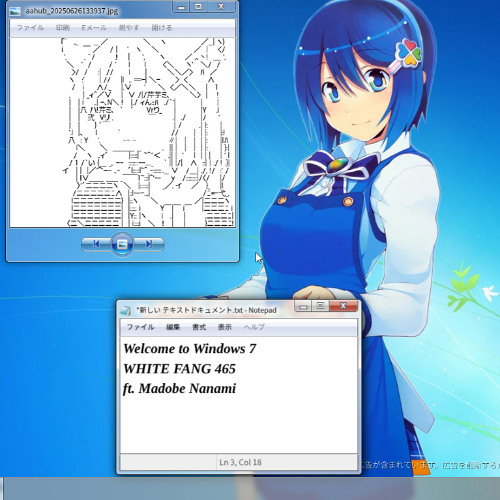
Task: Open 印刷 menu in photo viewer
Action: (63, 28)
